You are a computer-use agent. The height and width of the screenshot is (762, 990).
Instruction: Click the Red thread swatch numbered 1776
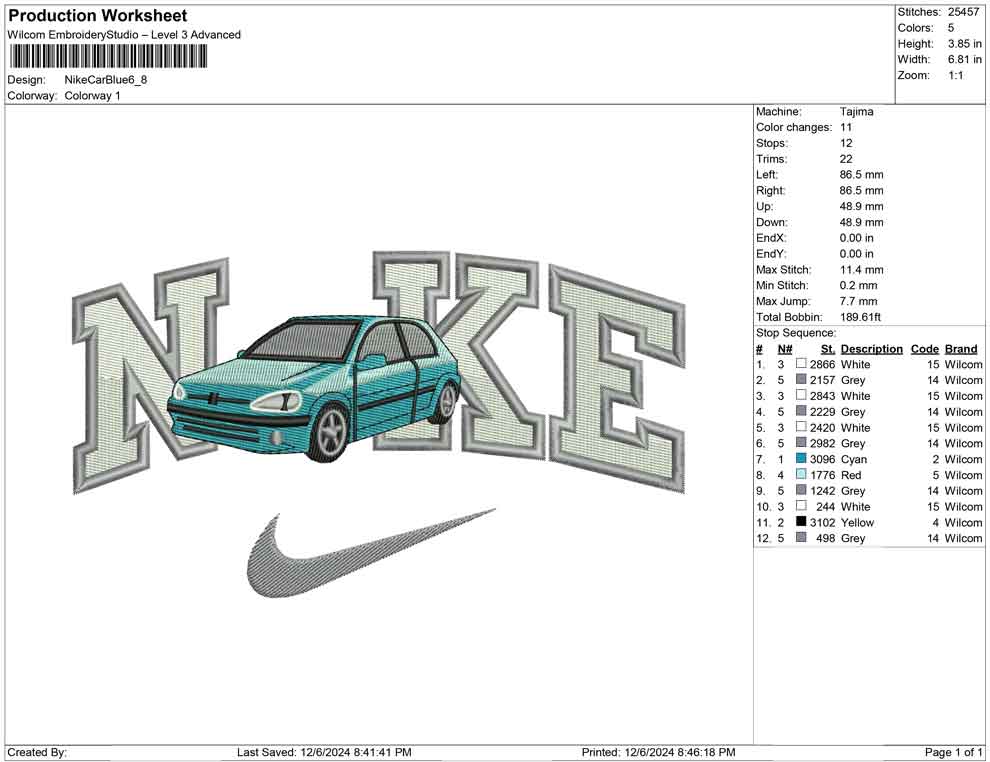tap(800, 475)
